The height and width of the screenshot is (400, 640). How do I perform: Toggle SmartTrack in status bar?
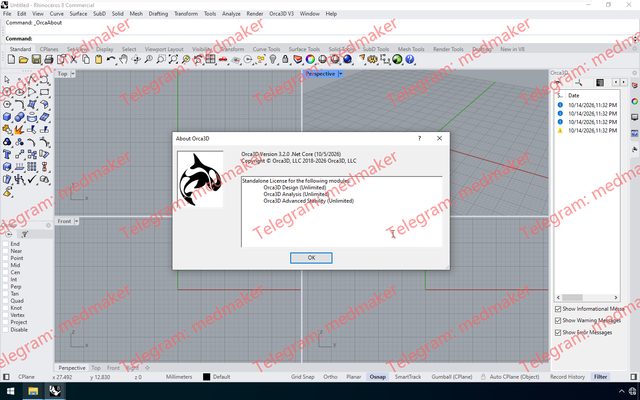click(x=408, y=377)
